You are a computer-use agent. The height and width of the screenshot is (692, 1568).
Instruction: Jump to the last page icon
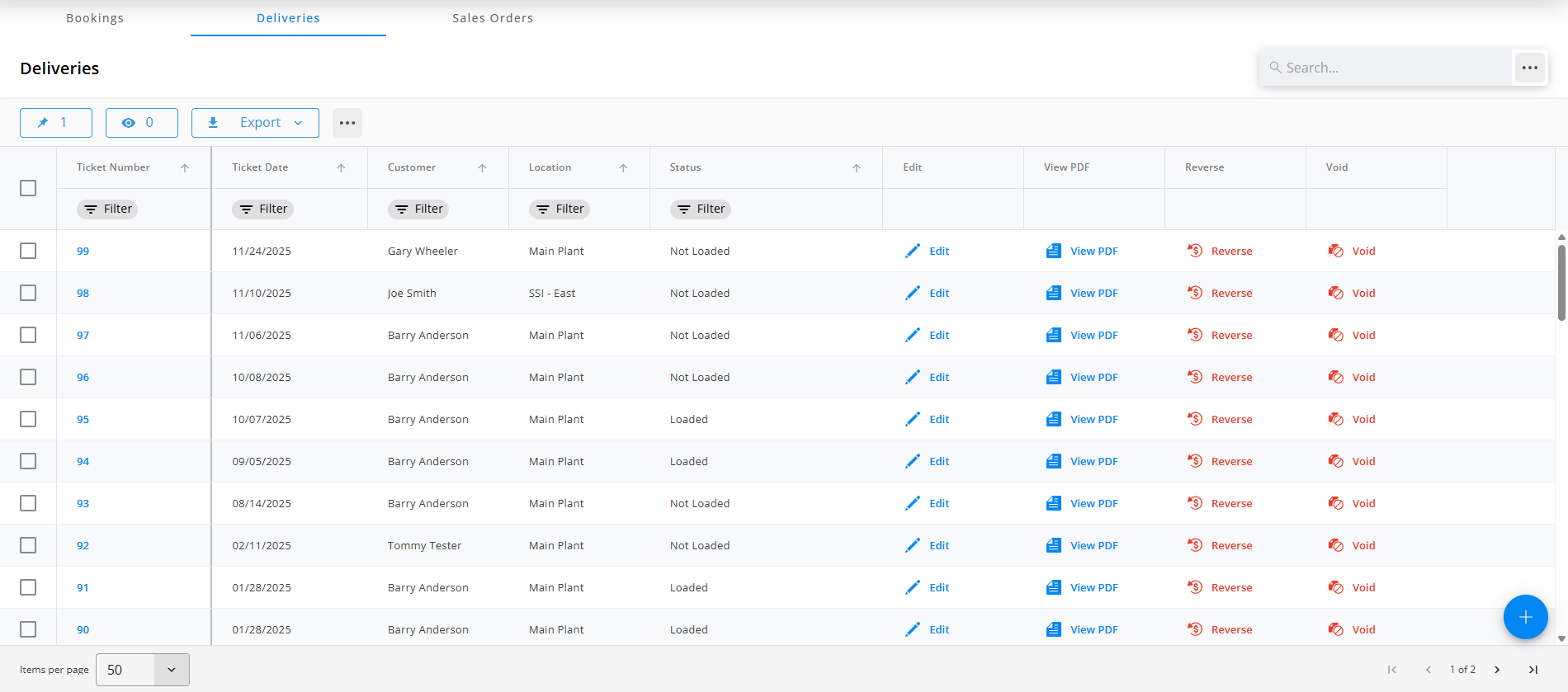tap(1533, 670)
